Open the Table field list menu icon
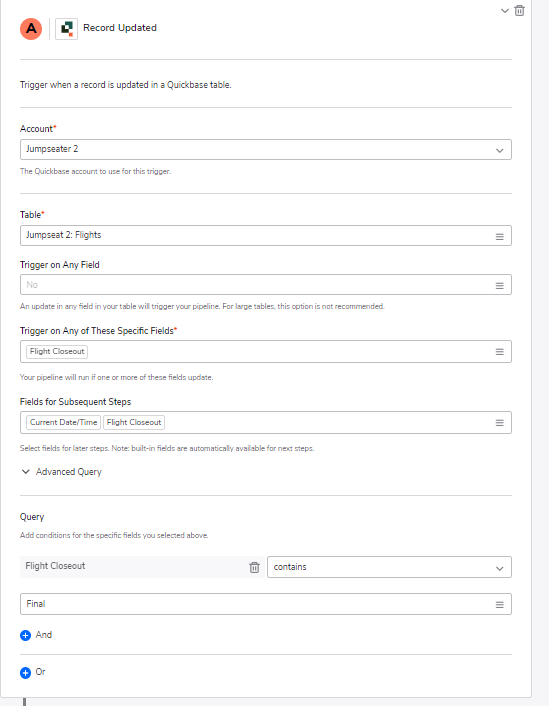Viewport: 549px width, 706px height. tap(499, 236)
